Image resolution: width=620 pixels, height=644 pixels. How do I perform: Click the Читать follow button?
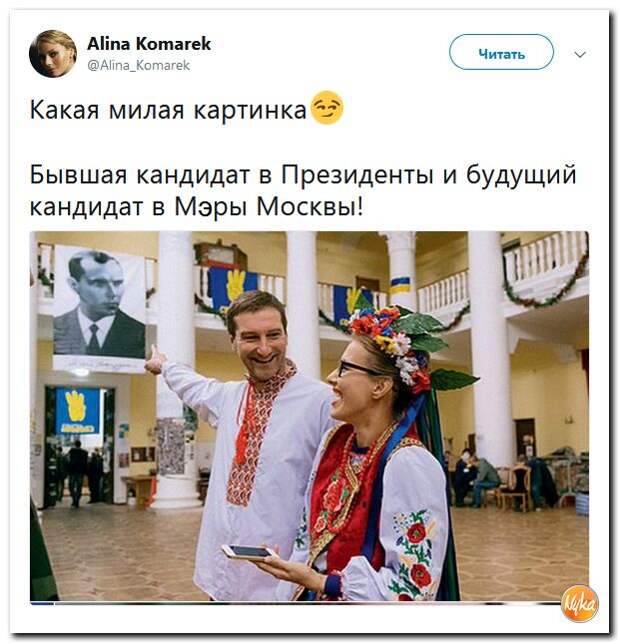(x=501, y=53)
